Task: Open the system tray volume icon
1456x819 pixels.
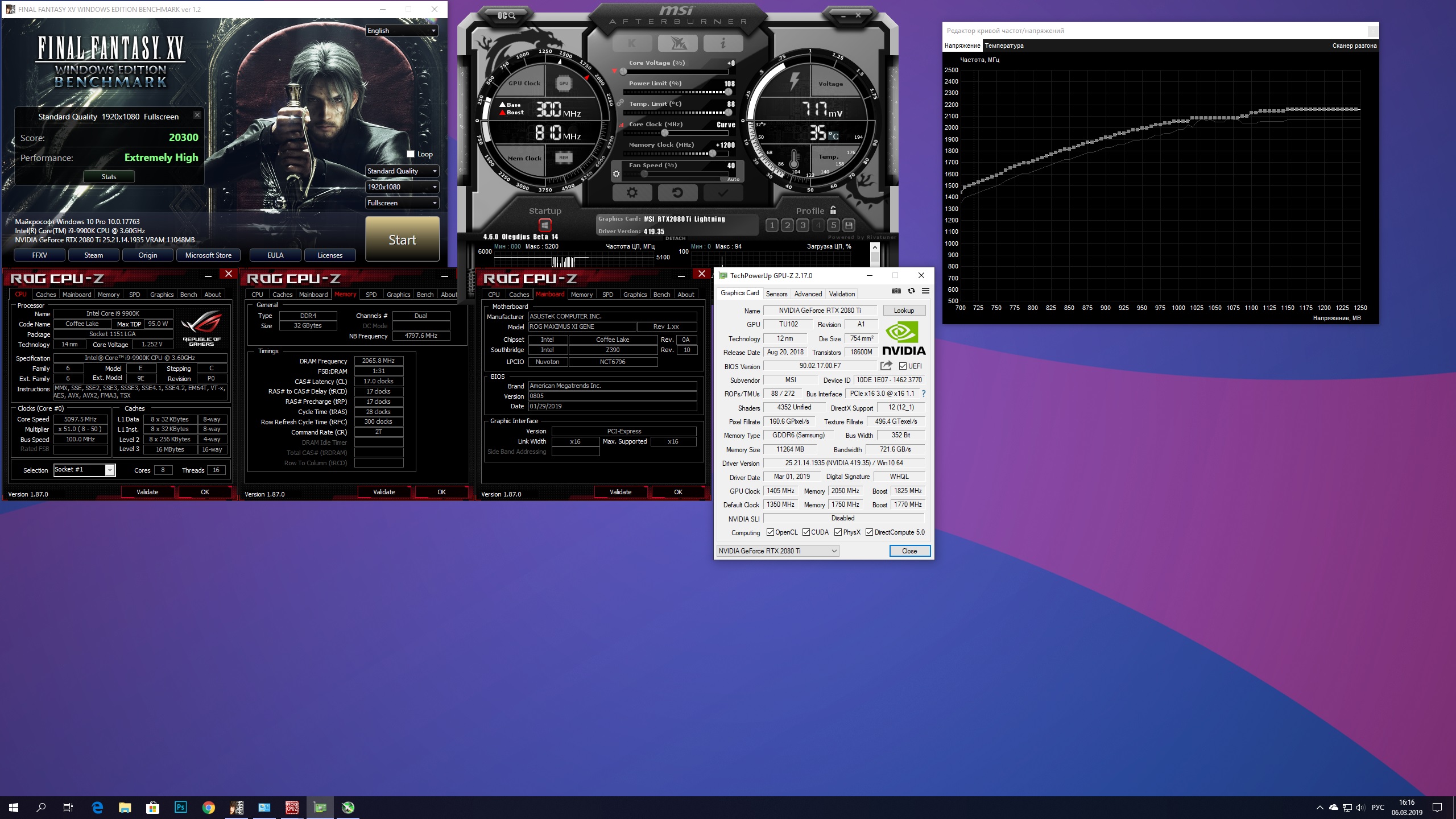Action: pyautogui.click(x=1360, y=808)
